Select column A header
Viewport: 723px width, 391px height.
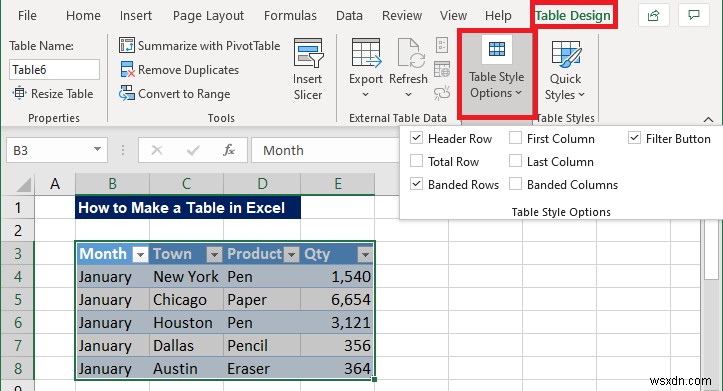coord(55,184)
